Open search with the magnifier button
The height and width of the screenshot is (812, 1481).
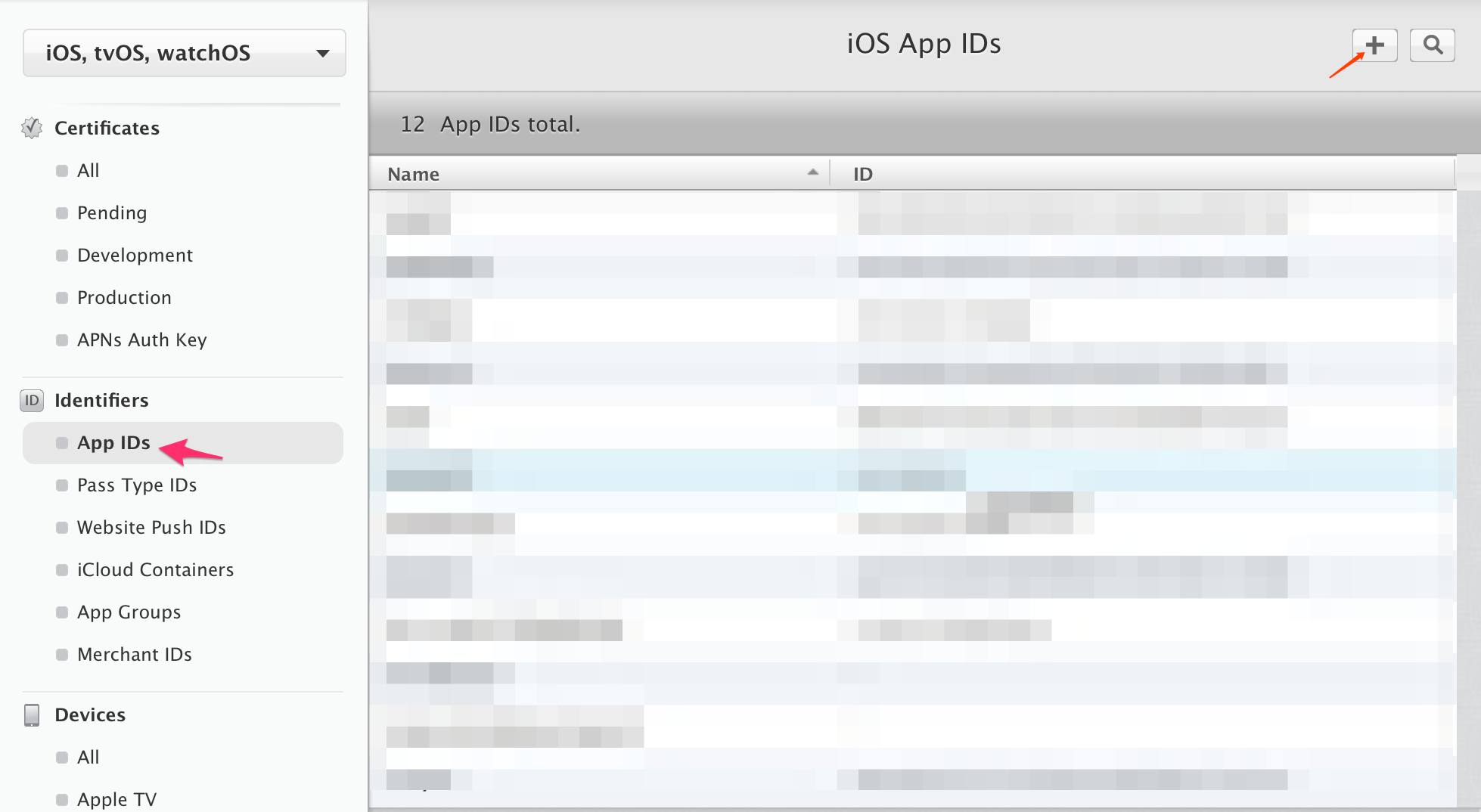[1432, 45]
